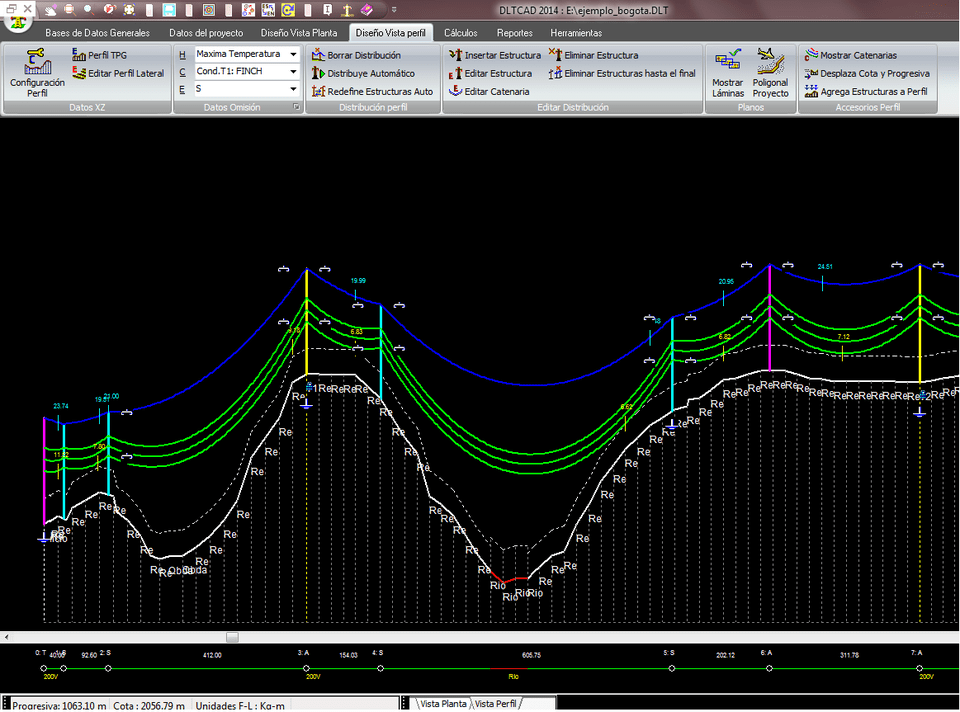
Task: Expand Datos Omisión dialog launcher
Action: coord(295,107)
